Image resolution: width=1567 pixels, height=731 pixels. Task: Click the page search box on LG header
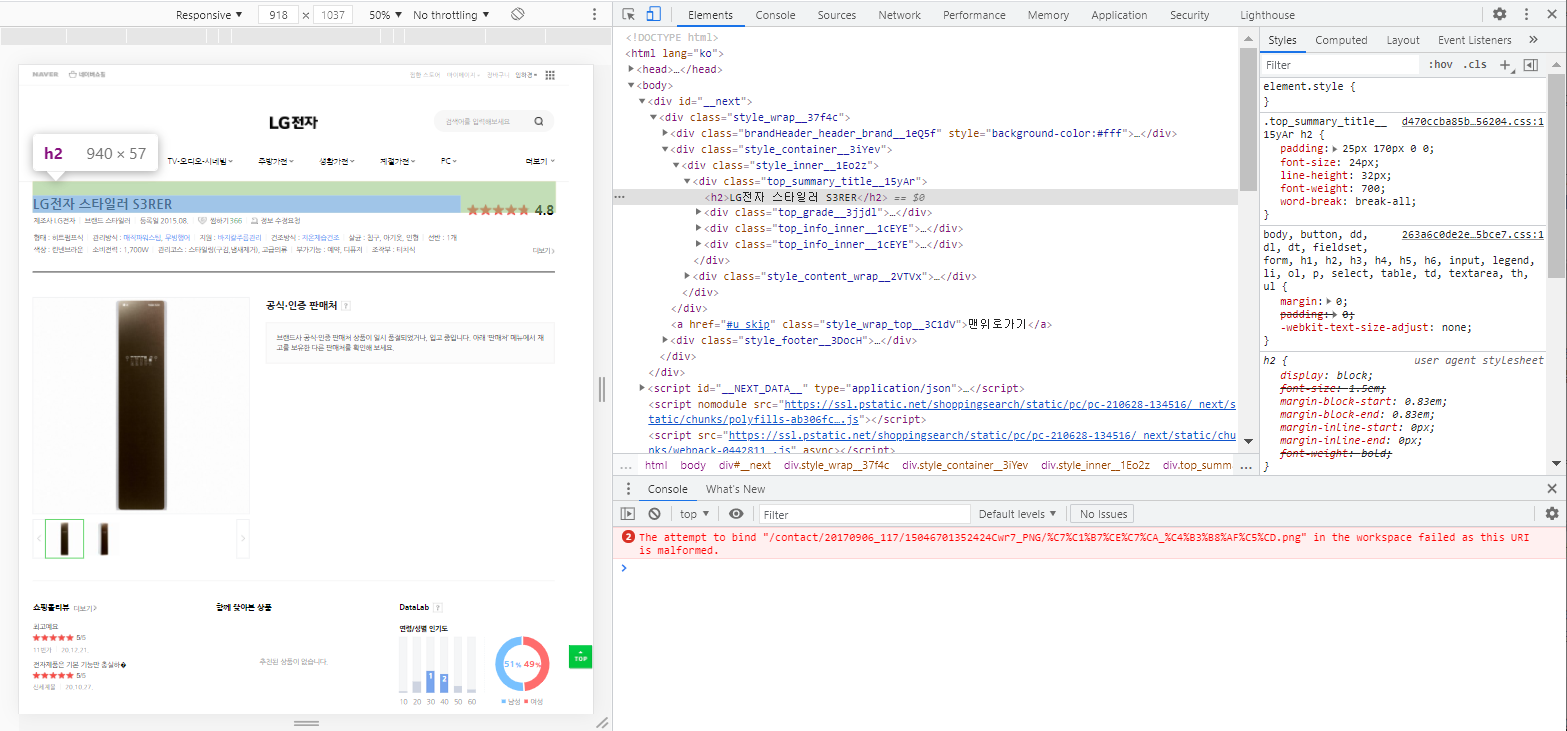coord(494,121)
